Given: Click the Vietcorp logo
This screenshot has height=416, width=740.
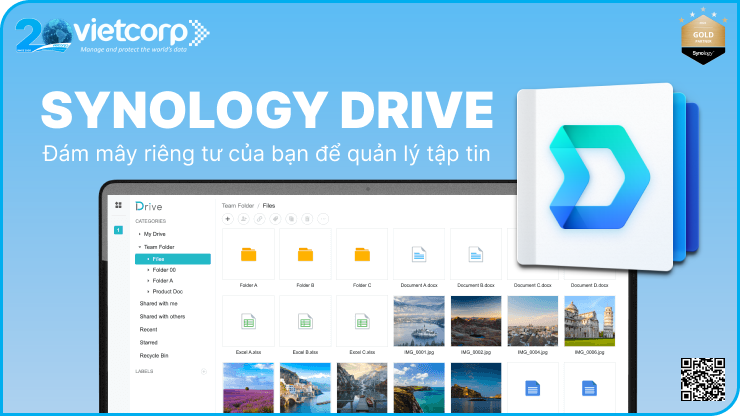Looking at the screenshot, I should pos(112,35).
